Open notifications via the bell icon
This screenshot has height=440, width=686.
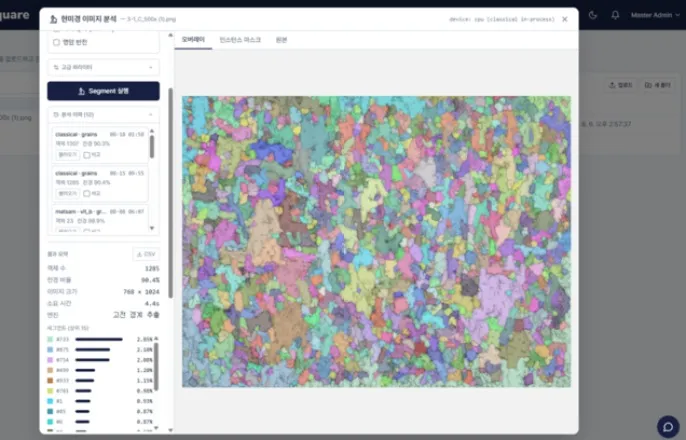[x=615, y=15]
